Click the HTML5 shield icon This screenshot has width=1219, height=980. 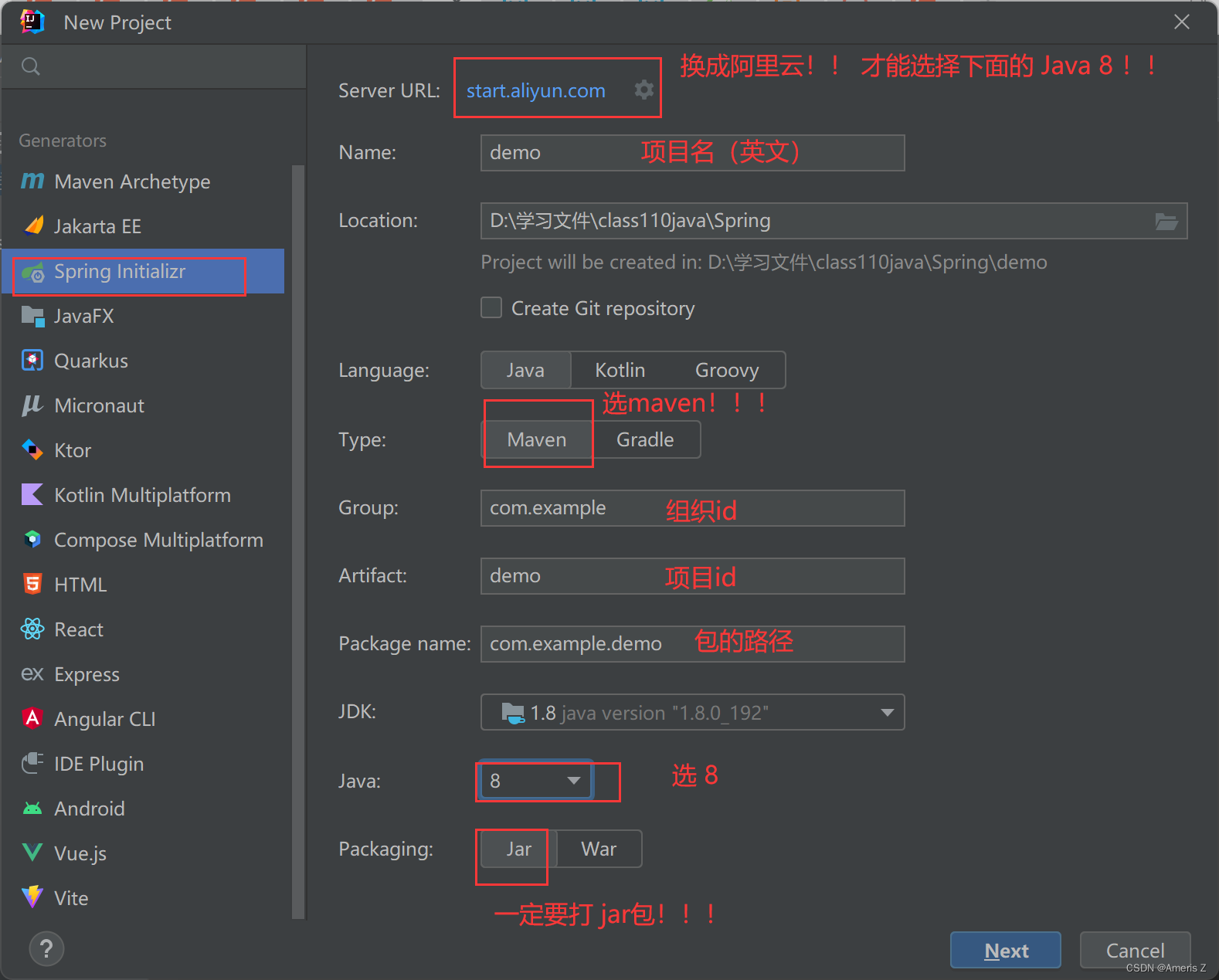pyautogui.click(x=32, y=584)
